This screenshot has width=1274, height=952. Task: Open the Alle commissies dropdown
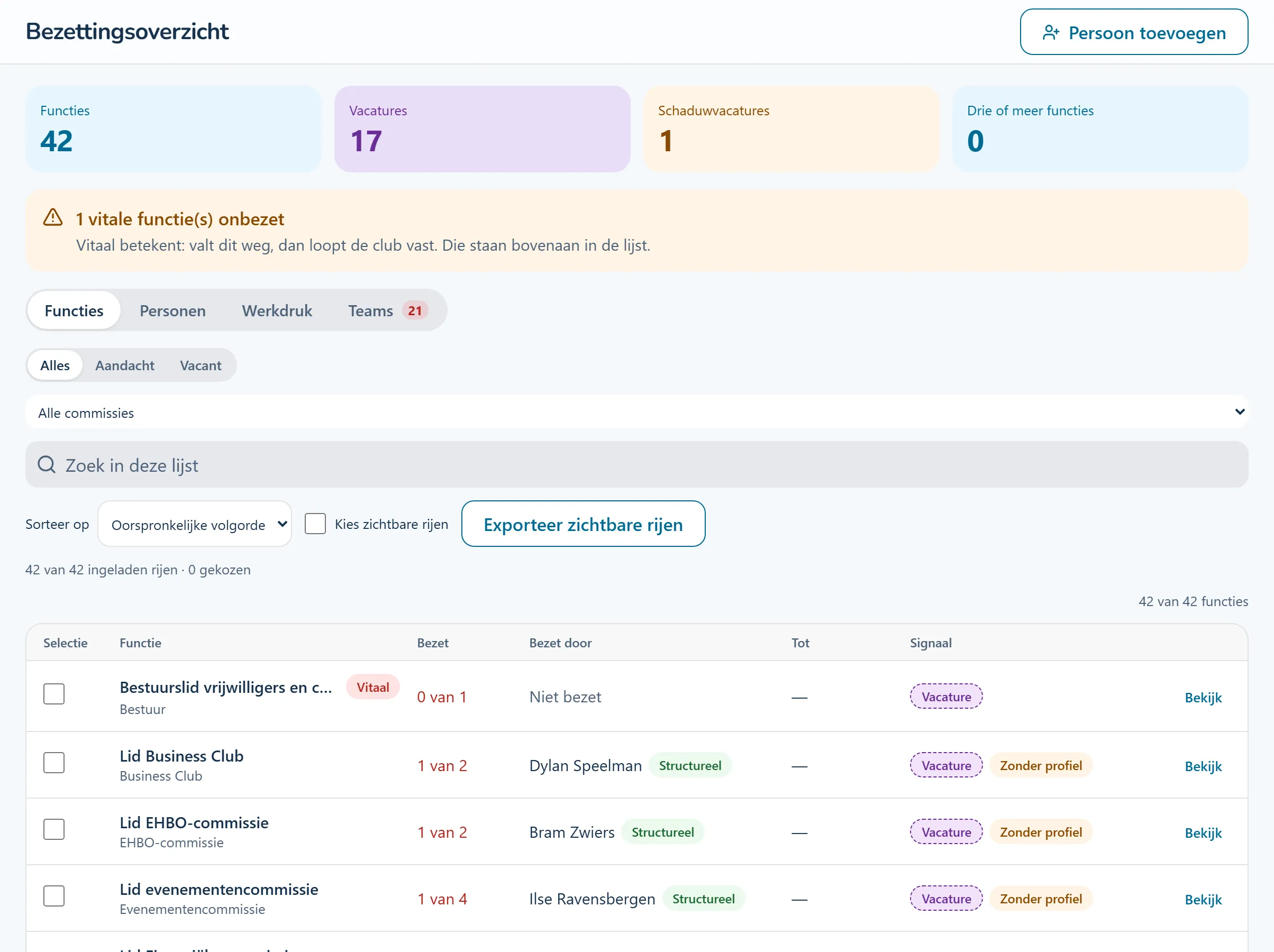coord(636,412)
